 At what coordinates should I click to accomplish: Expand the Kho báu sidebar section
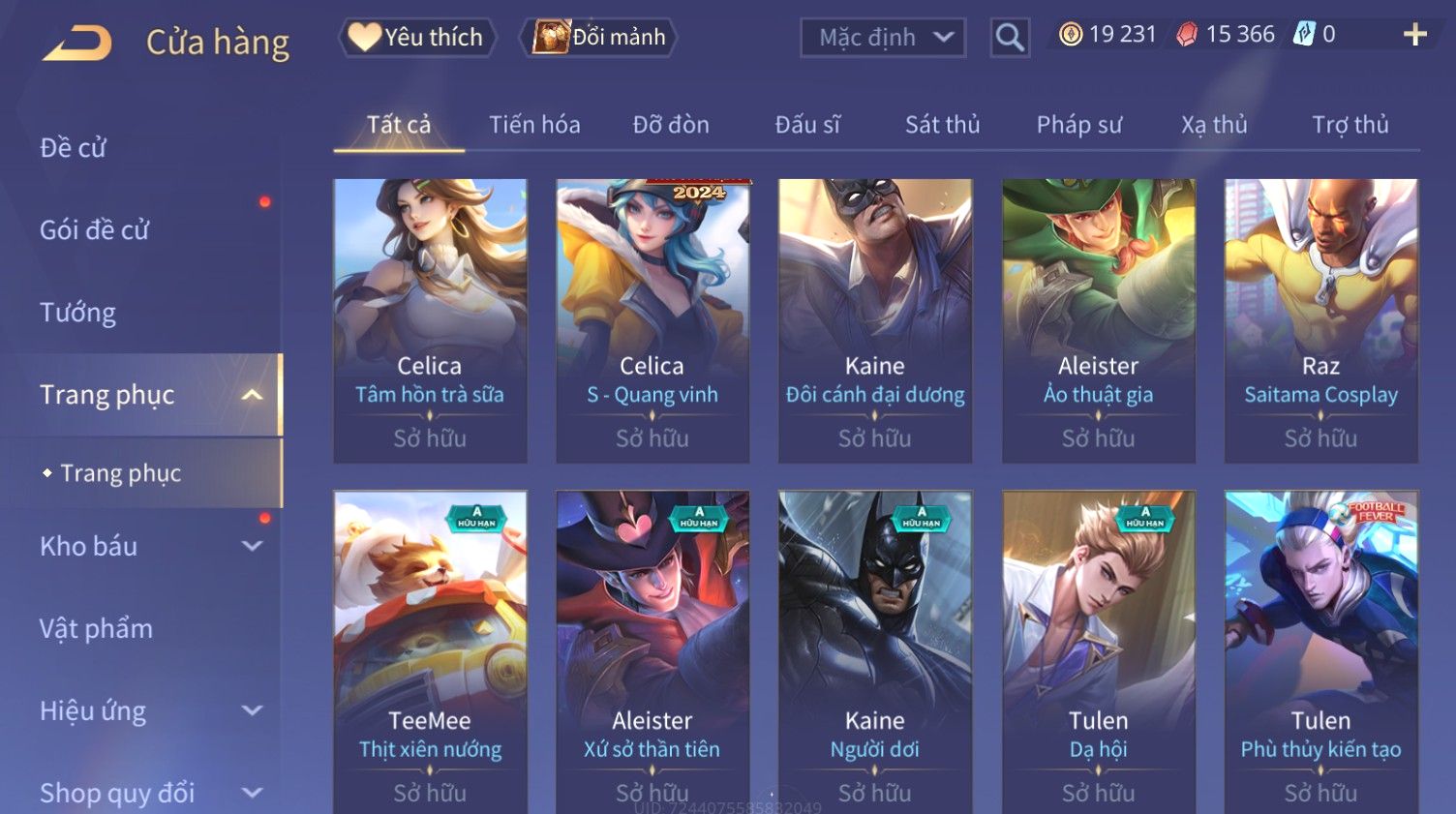[x=252, y=546]
